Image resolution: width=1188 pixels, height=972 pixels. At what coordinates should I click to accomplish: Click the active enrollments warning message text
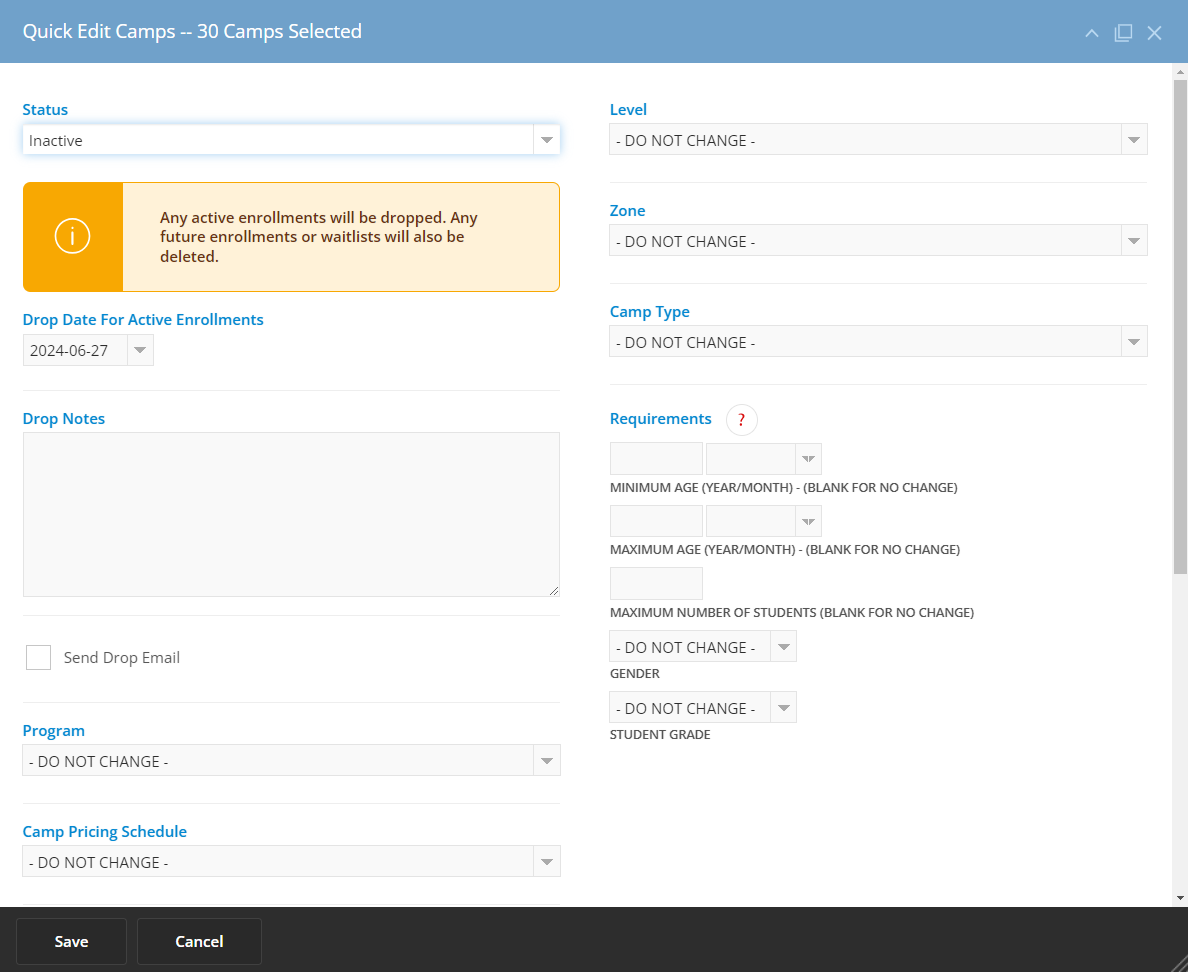coord(319,237)
